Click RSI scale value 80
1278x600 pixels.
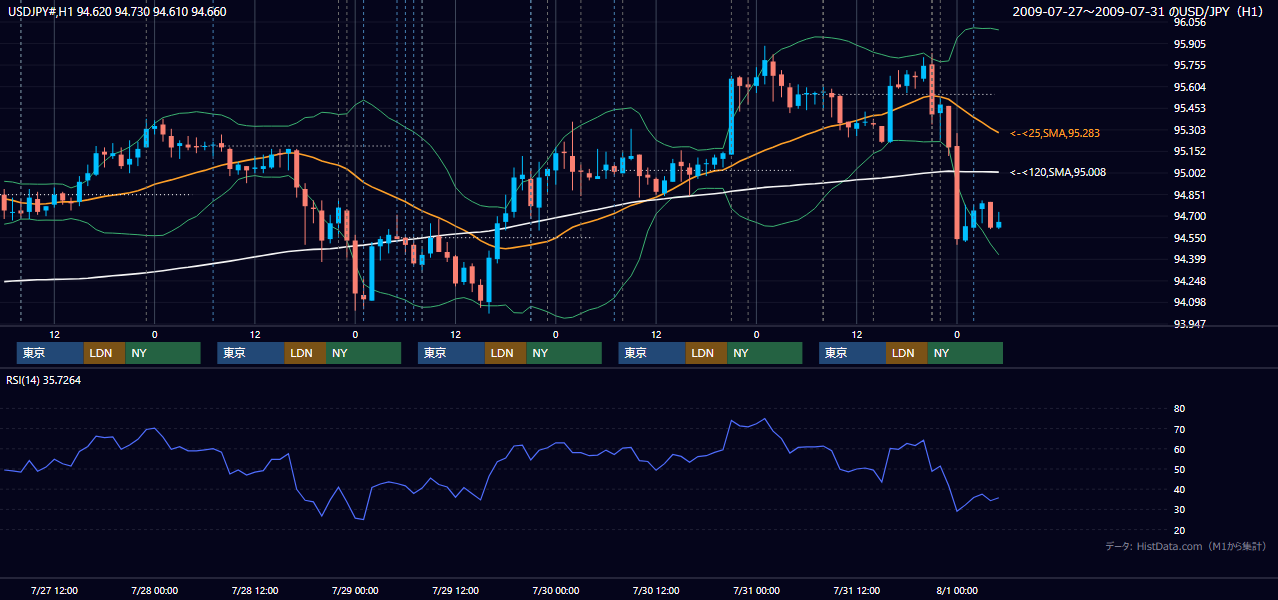tap(1180, 409)
